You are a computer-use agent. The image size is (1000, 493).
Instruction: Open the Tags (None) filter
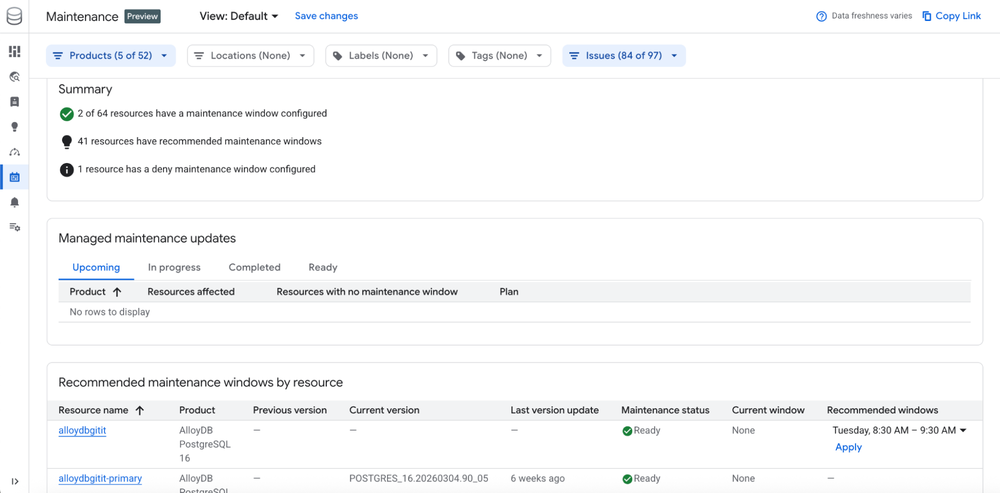coord(500,55)
